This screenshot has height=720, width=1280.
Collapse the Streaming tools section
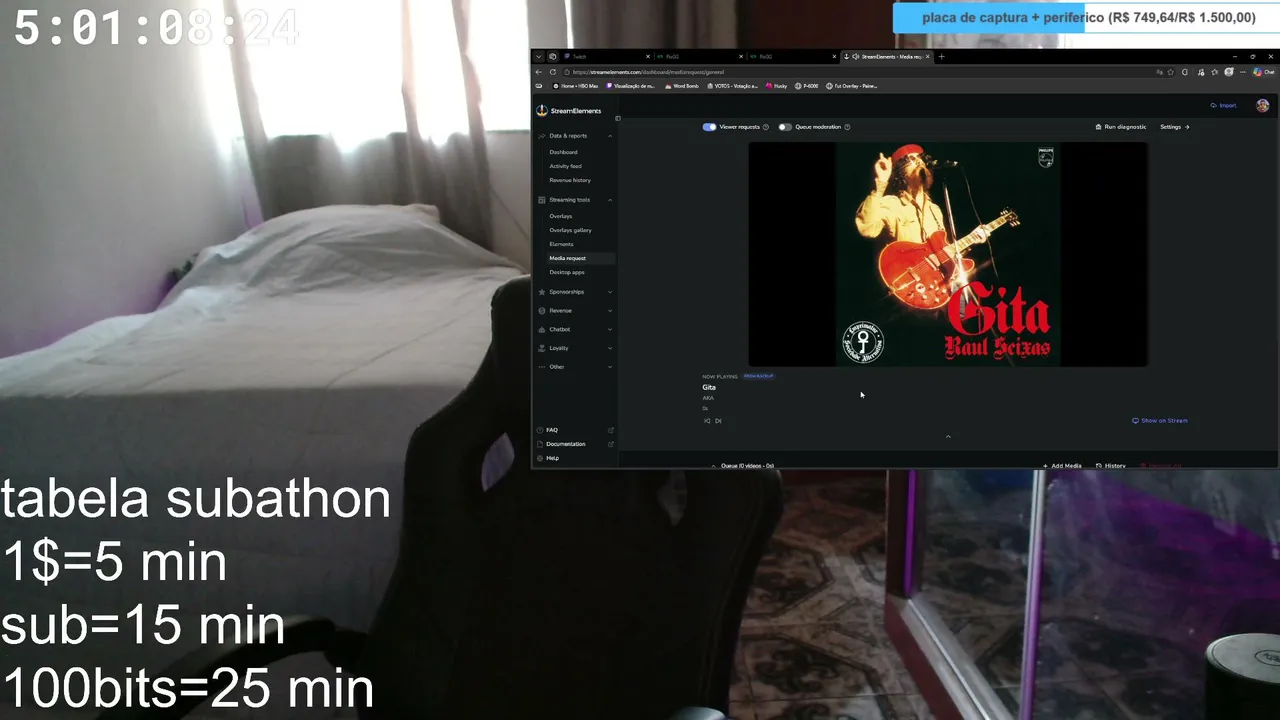[x=610, y=200]
